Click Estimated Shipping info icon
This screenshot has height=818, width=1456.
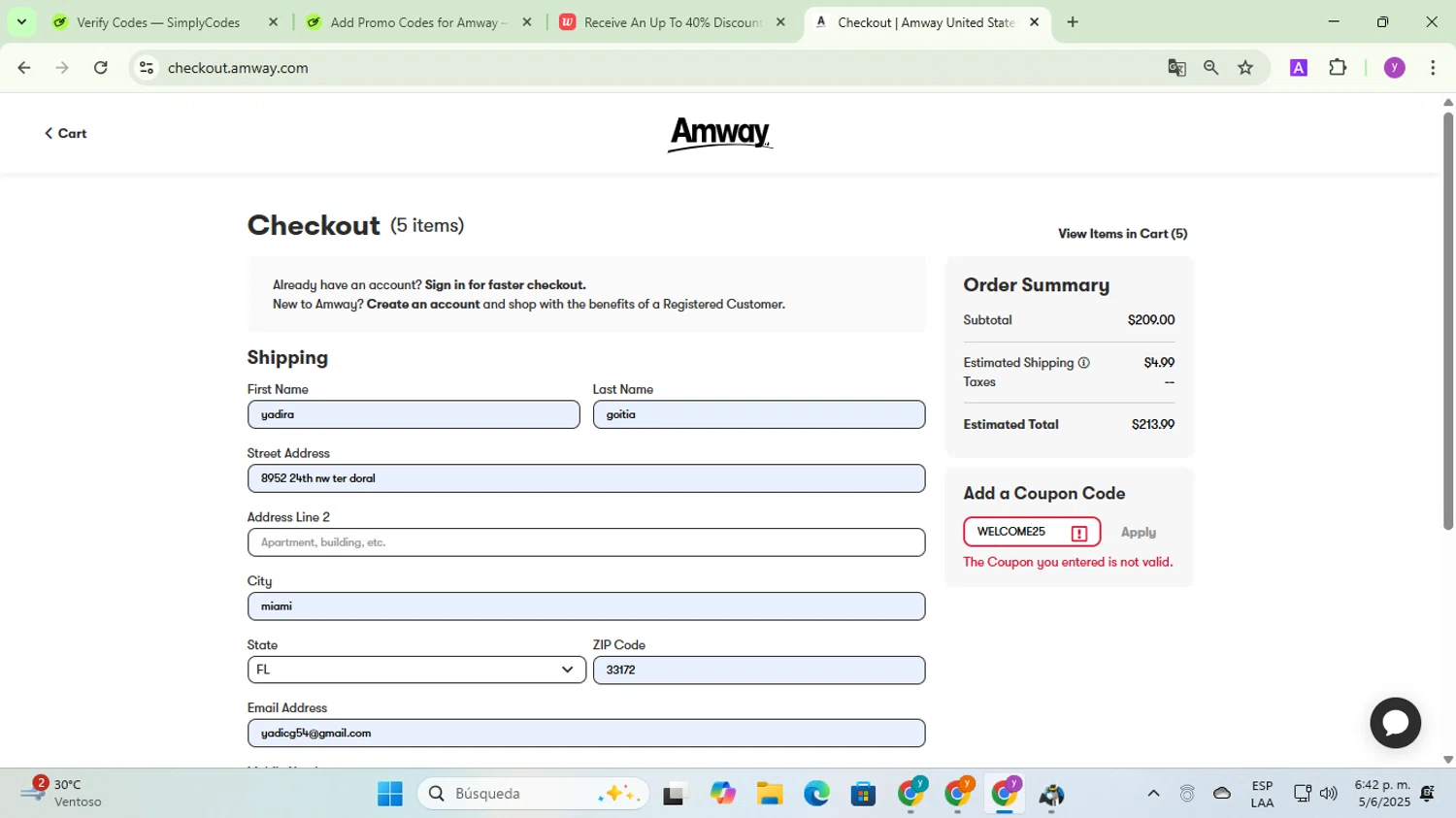tap(1084, 363)
